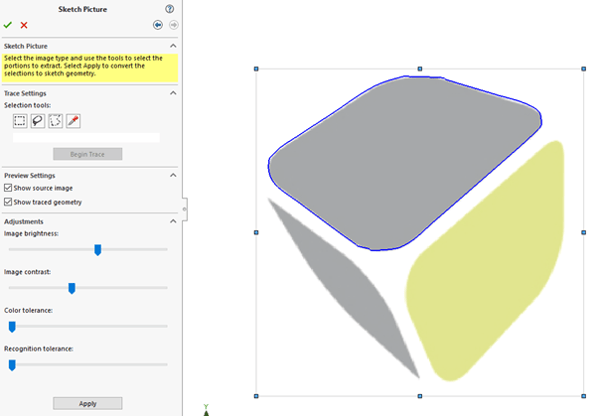Click the bottom-right image resize handle
The image size is (600, 416).
[x=584, y=396]
